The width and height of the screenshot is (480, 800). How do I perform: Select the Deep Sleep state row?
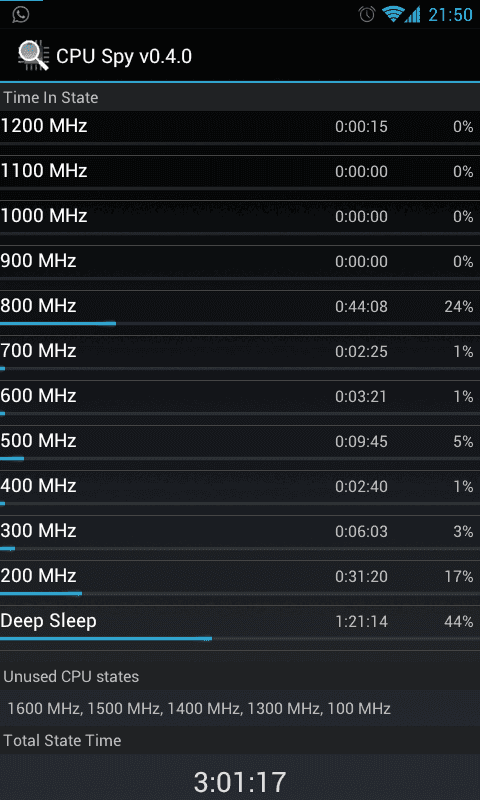click(x=240, y=621)
